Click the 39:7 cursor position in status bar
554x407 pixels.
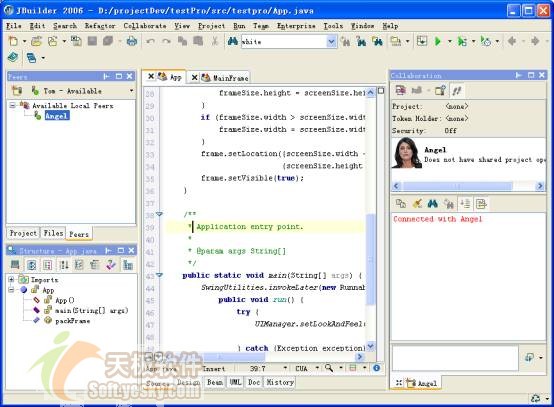tap(258, 368)
